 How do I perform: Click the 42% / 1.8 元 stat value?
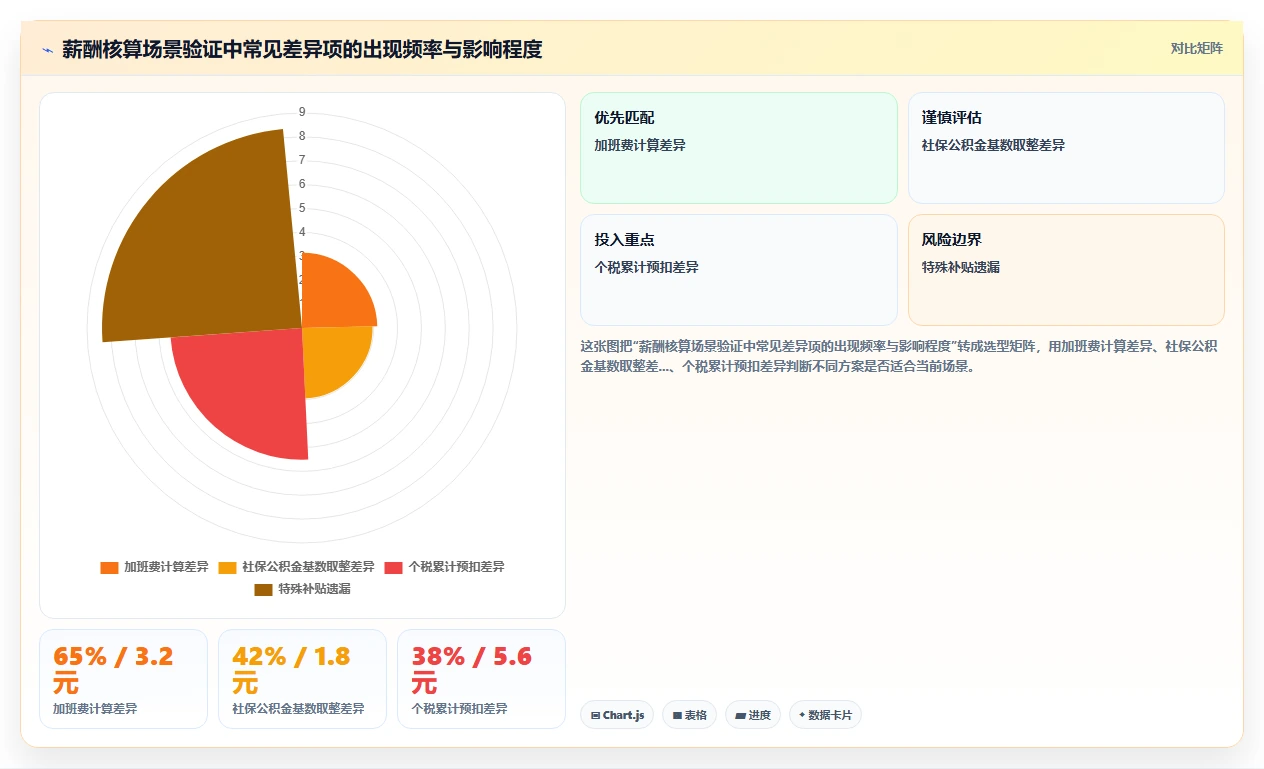pyautogui.click(x=292, y=670)
